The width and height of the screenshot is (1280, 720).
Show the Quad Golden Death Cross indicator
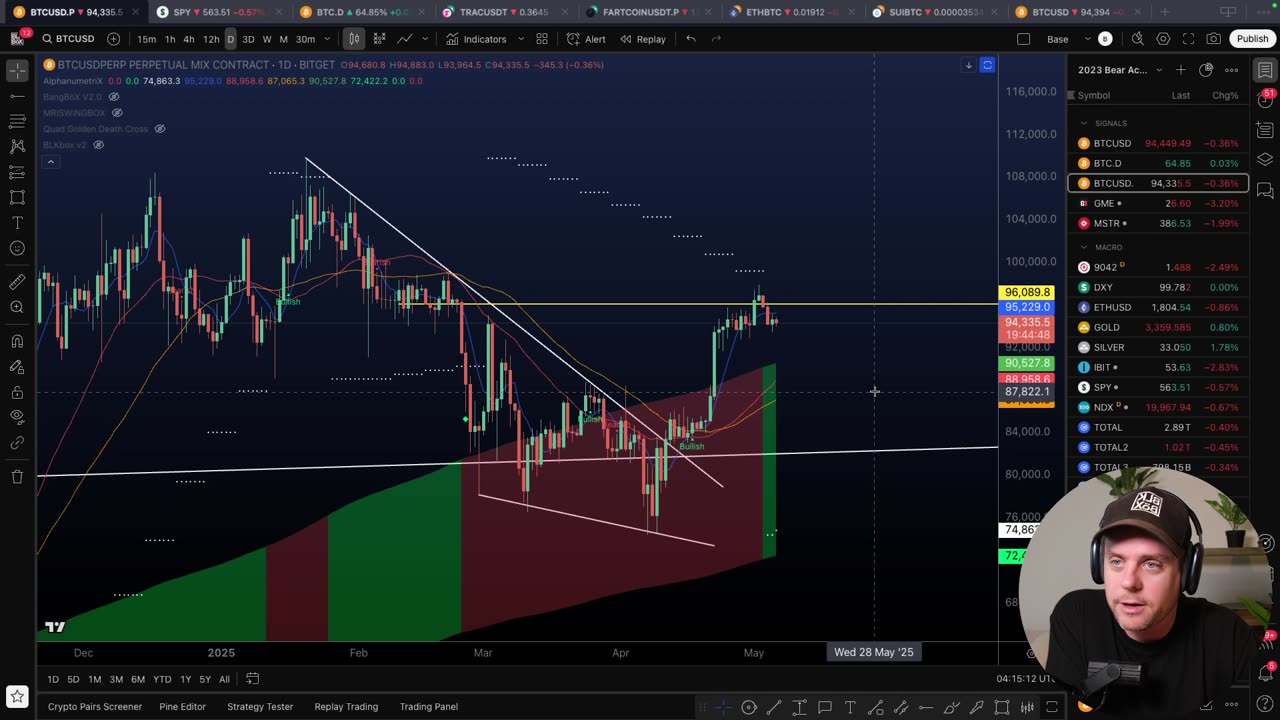[x=159, y=129]
